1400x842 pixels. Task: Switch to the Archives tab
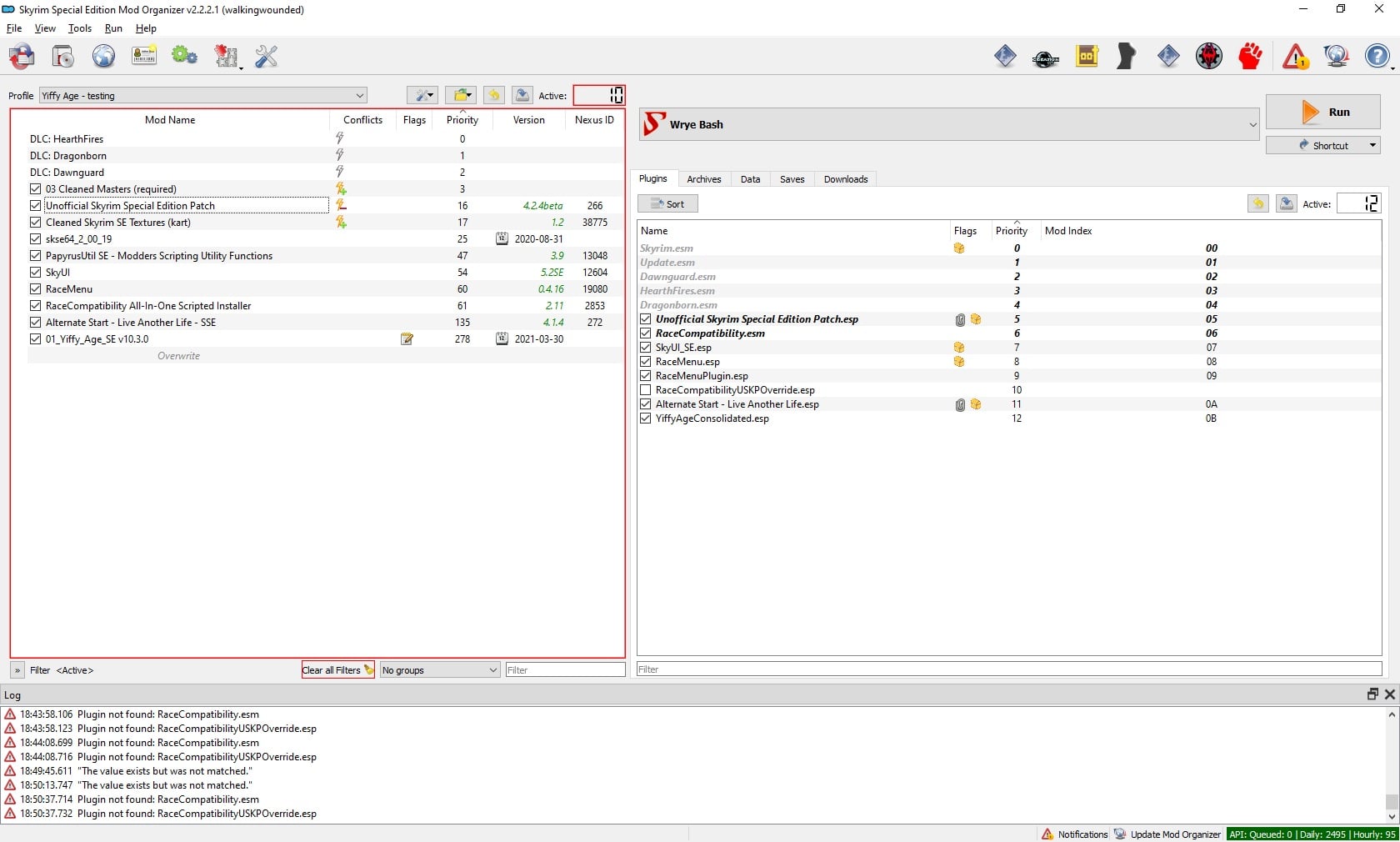[x=704, y=179]
